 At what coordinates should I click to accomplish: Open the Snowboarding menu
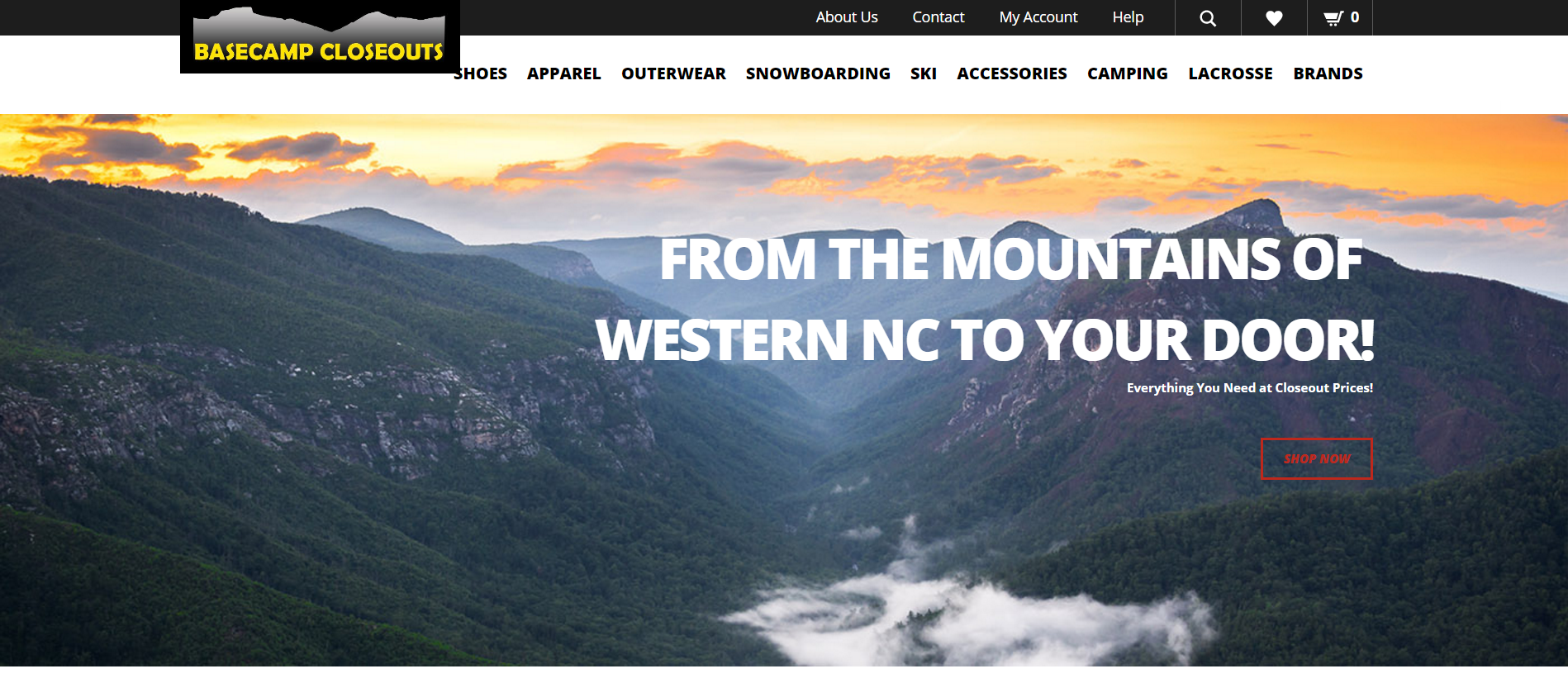pos(818,74)
